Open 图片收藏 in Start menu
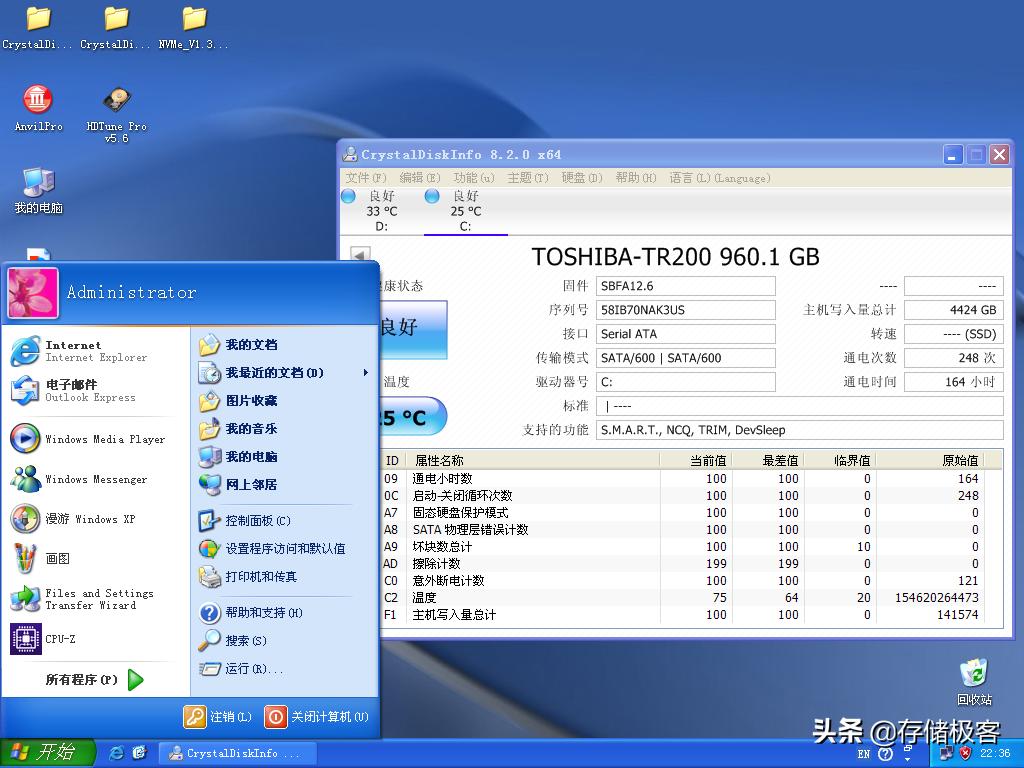1024x768 pixels. pos(285,400)
